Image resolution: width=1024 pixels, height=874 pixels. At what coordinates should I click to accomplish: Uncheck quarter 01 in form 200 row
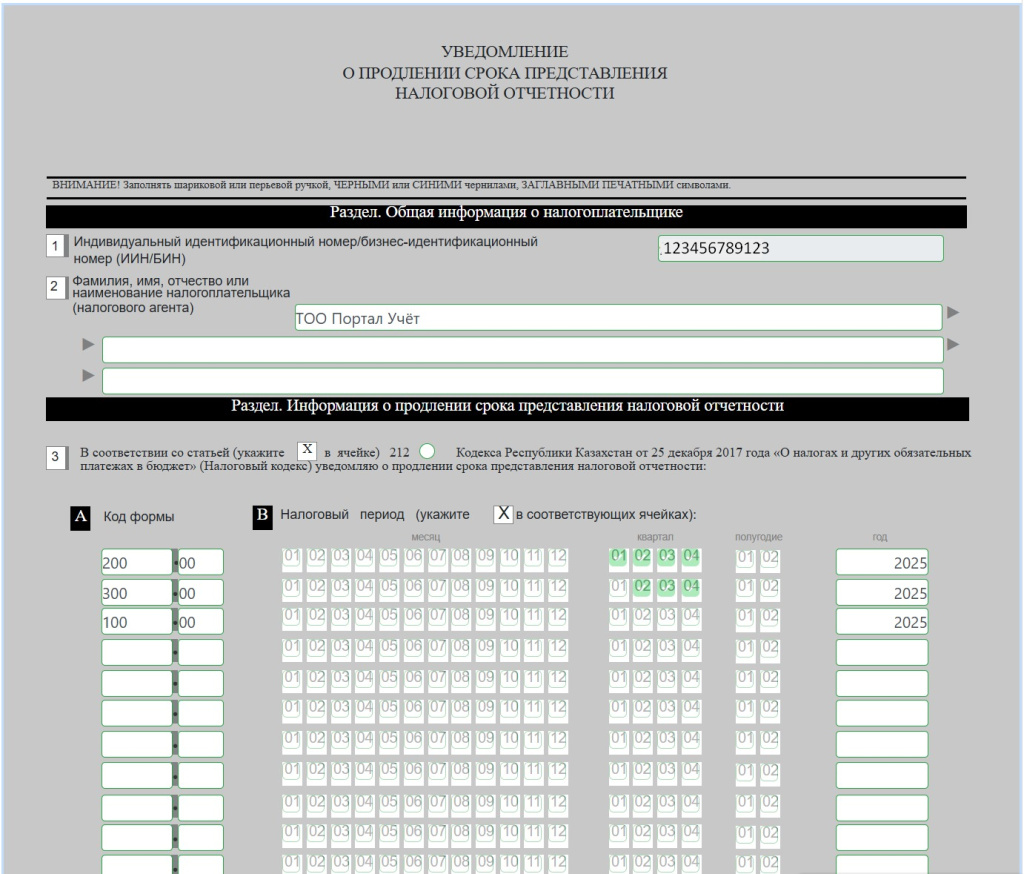pos(619,557)
